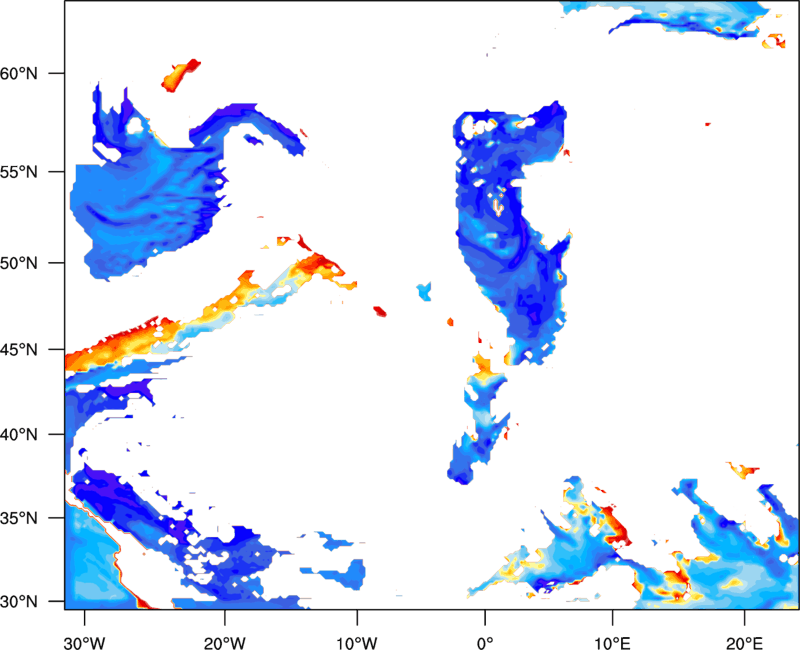The width and height of the screenshot is (800, 650).
Task: Click the 30°N latitude label
Action: [x=18, y=602]
